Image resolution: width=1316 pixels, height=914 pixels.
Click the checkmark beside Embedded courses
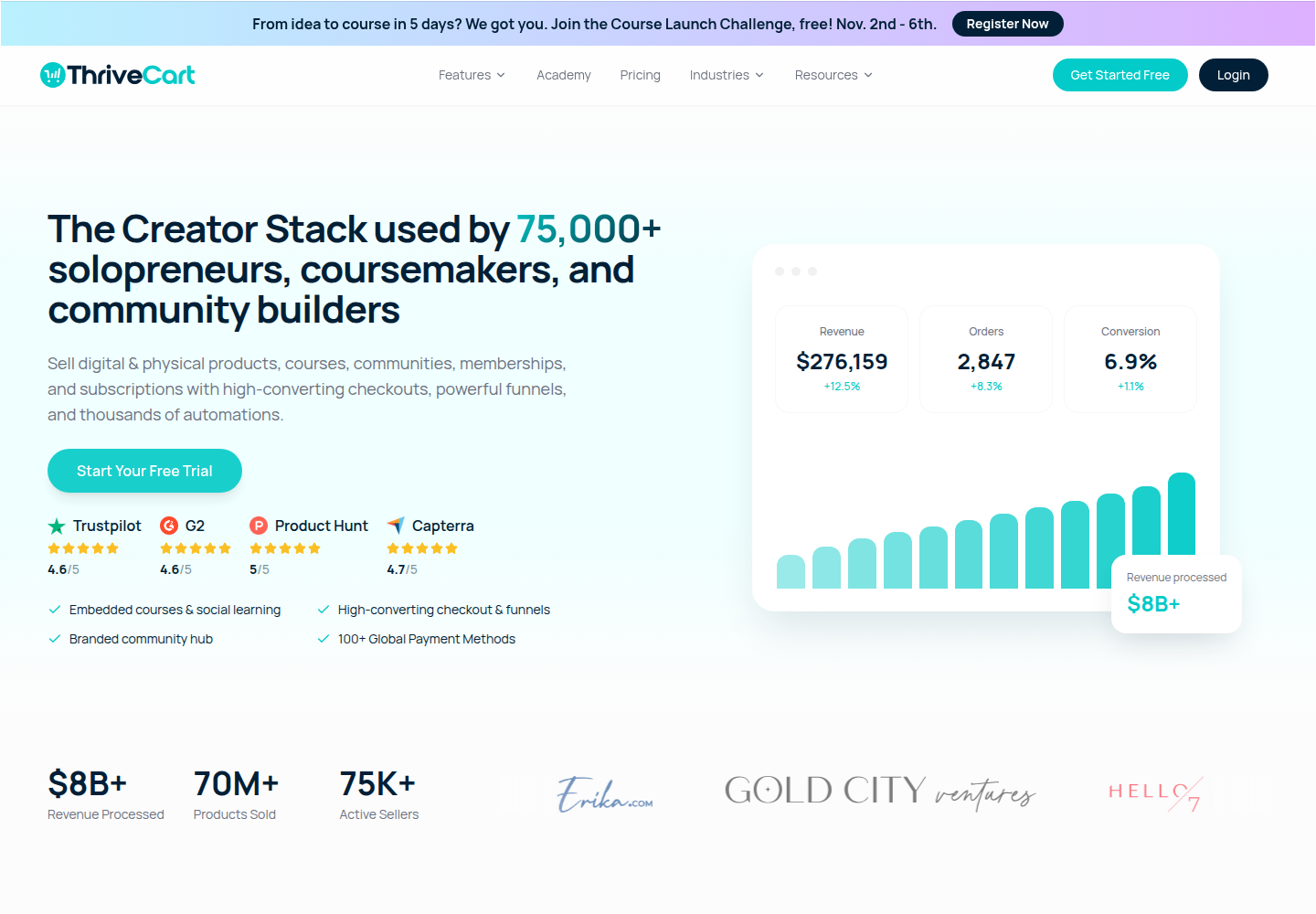pyautogui.click(x=55, y=610)
